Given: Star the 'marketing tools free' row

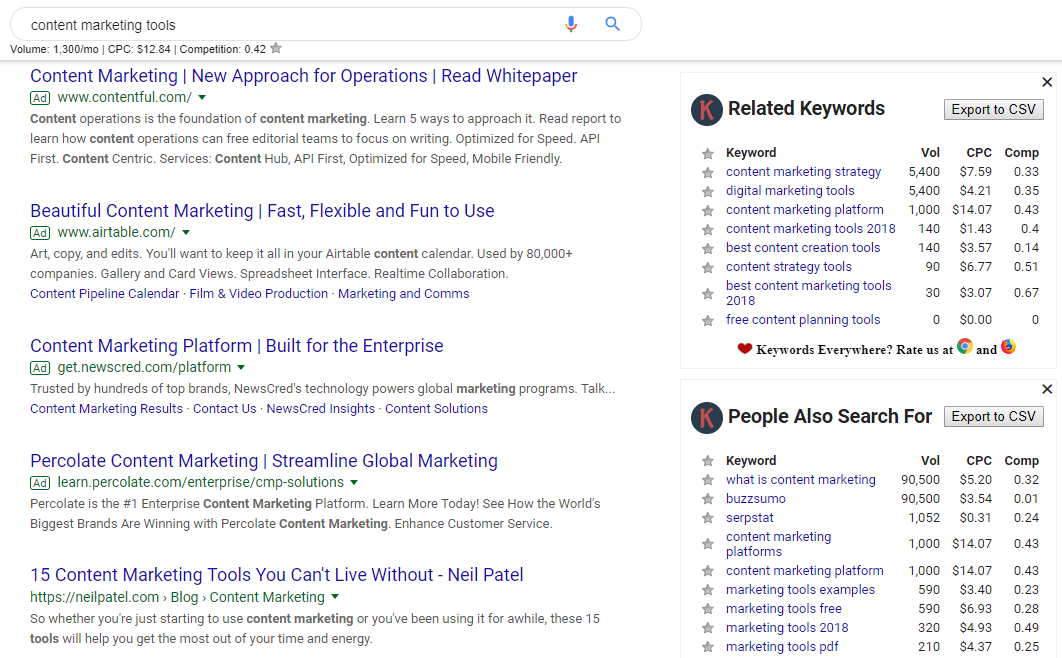Looking at the screenshot, I should [x=708, y=609].
